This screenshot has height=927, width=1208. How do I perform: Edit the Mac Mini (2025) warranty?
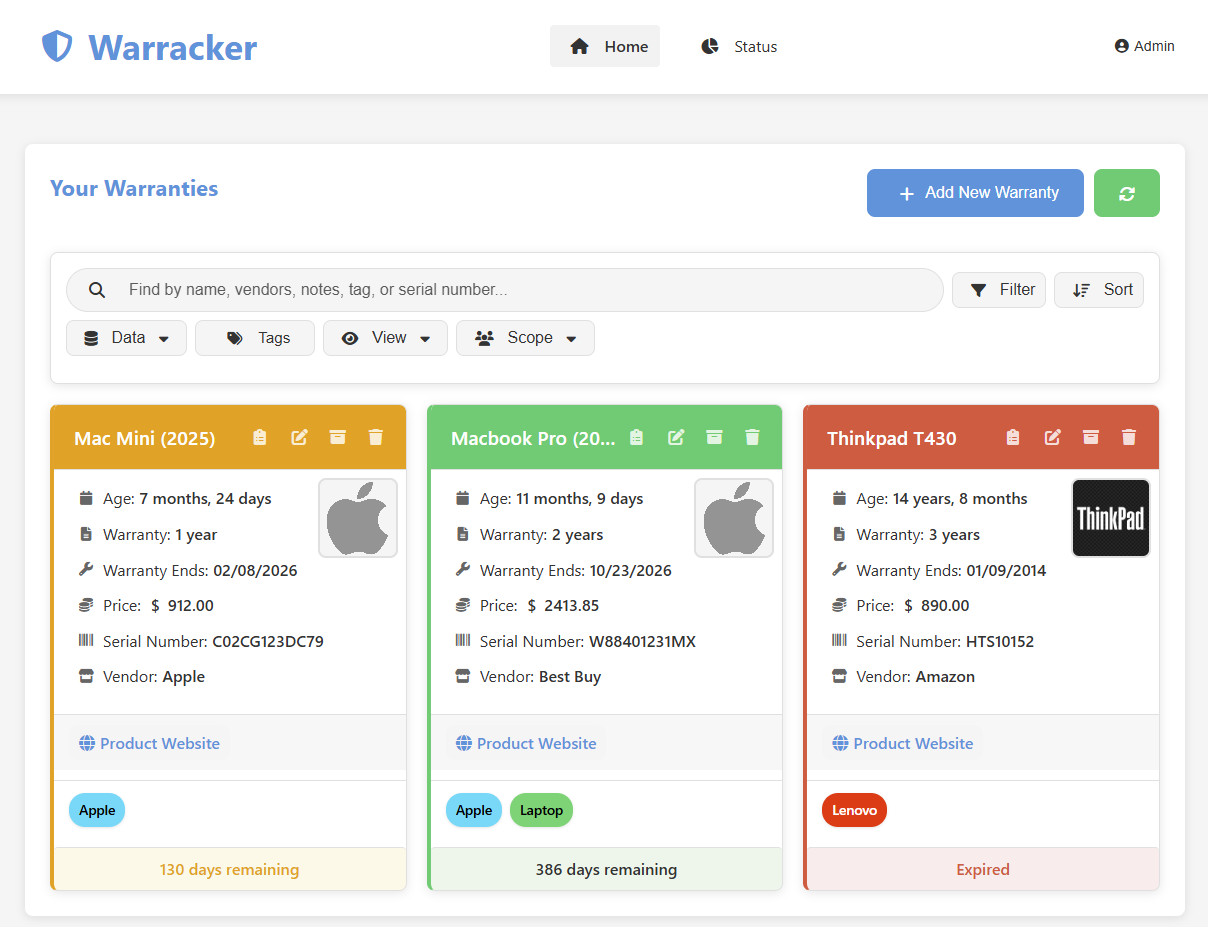tap(299, 437)
